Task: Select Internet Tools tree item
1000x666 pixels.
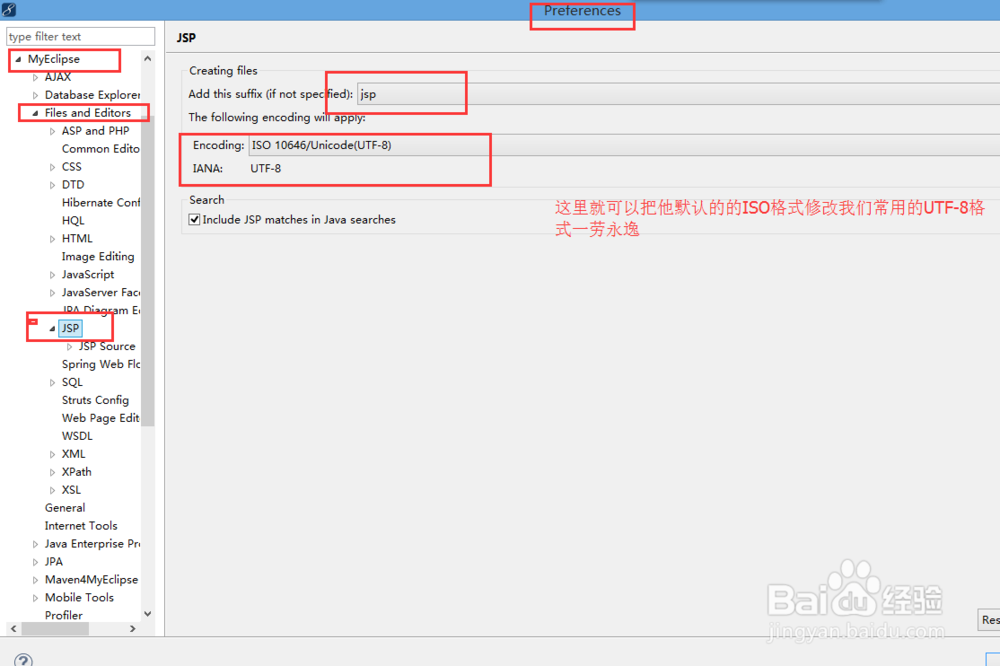Action: coord(81,526)
